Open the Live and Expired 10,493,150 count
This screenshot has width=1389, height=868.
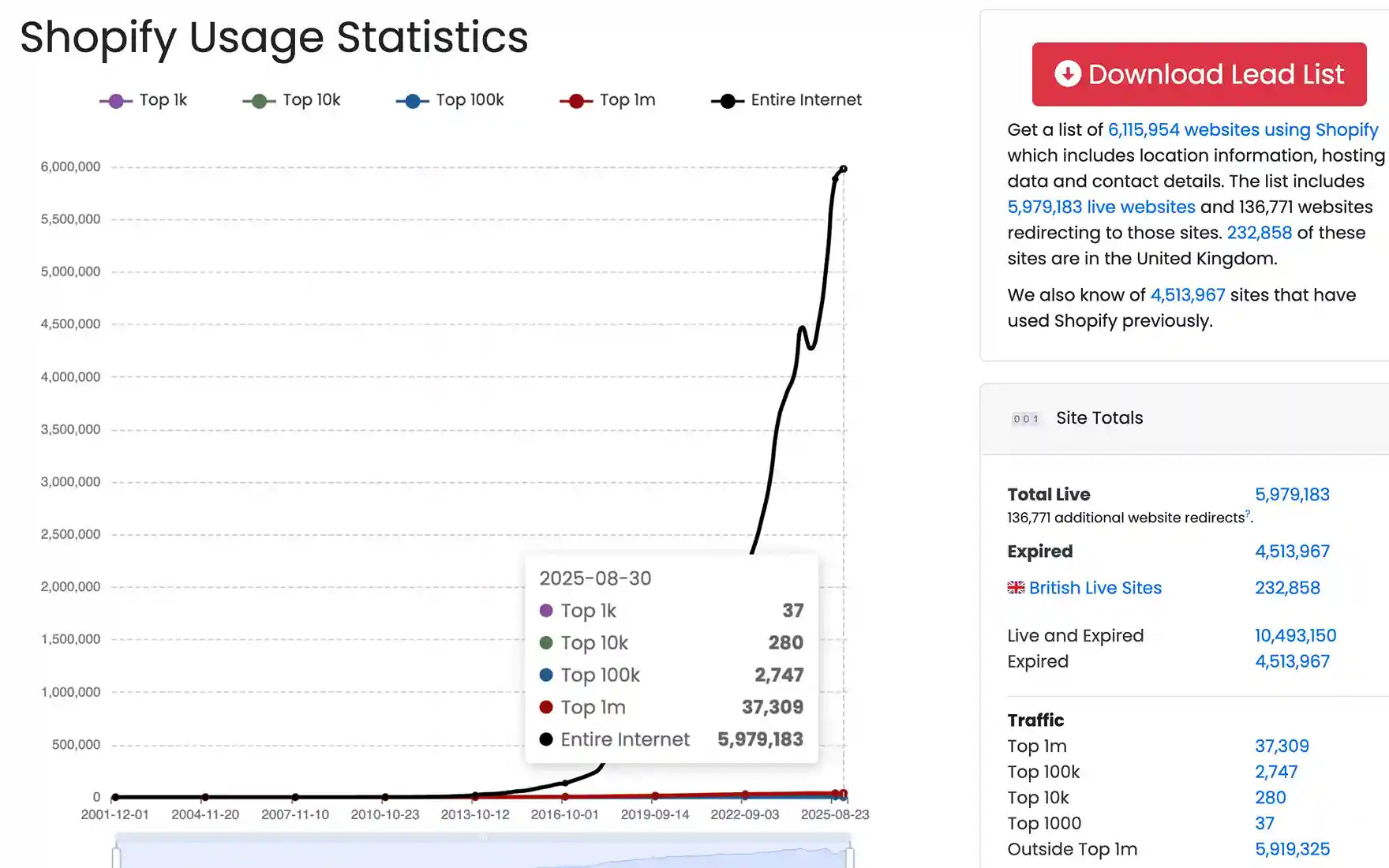pyautogui.click(x=1295, y=636)
